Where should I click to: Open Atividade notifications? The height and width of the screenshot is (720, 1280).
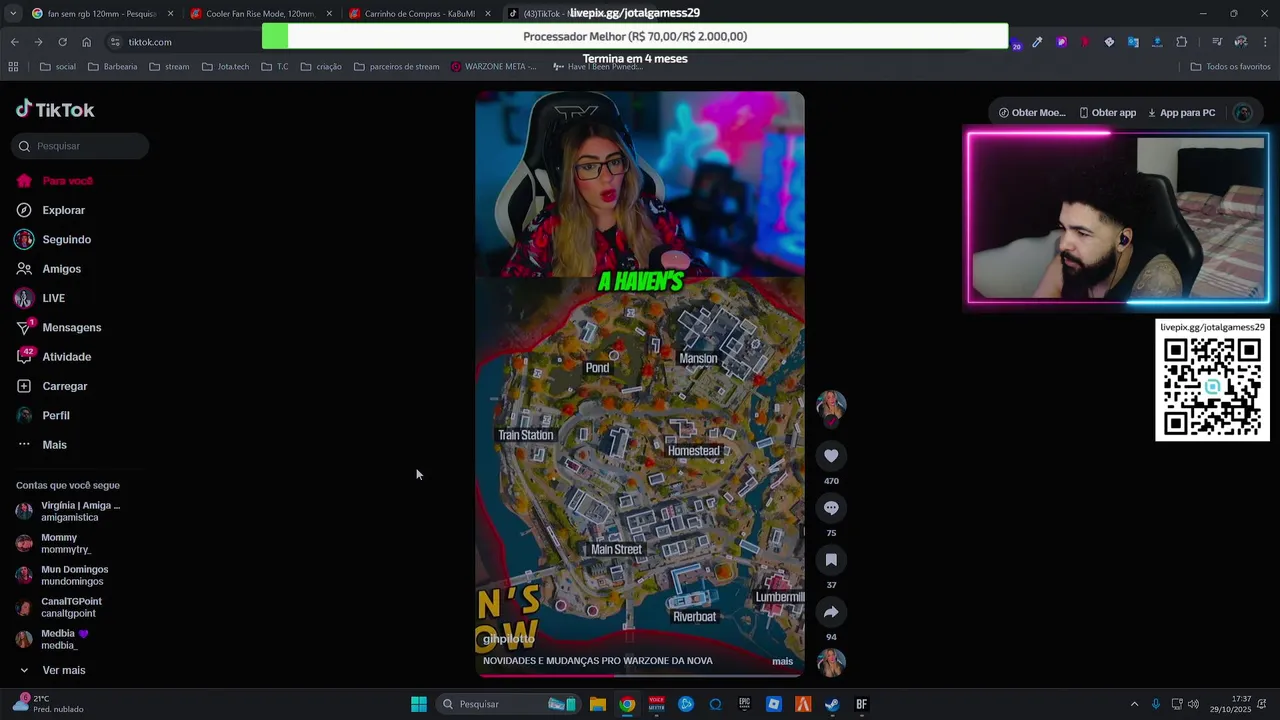click(x=54, y=357)
